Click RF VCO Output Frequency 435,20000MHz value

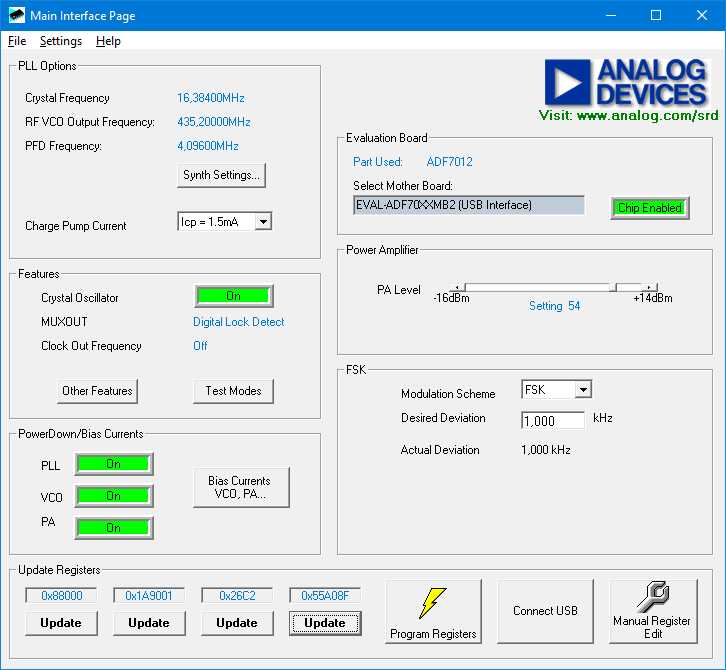[213, 122]
